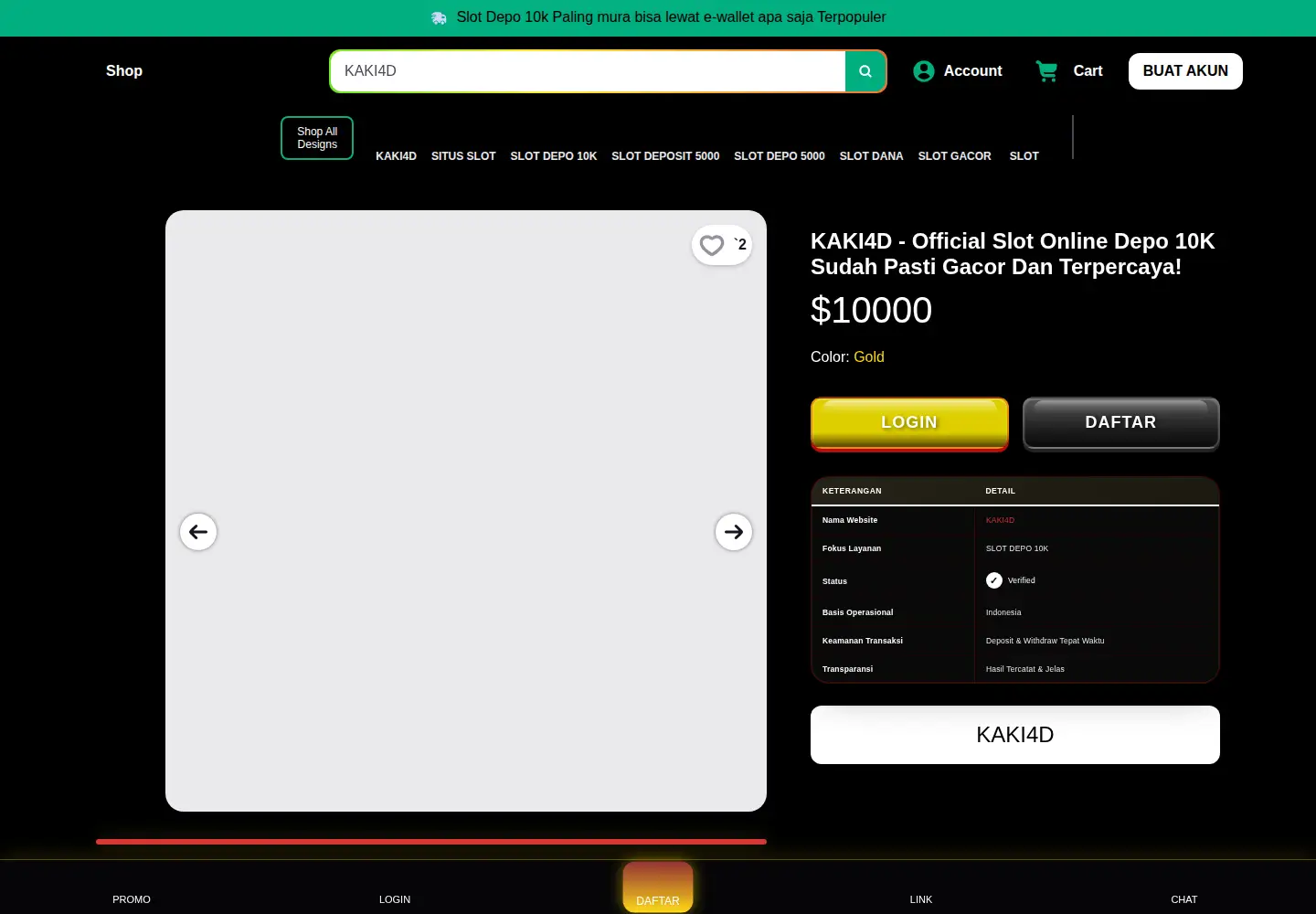Click the Verified checkmark icon

(x=994, y=580)
